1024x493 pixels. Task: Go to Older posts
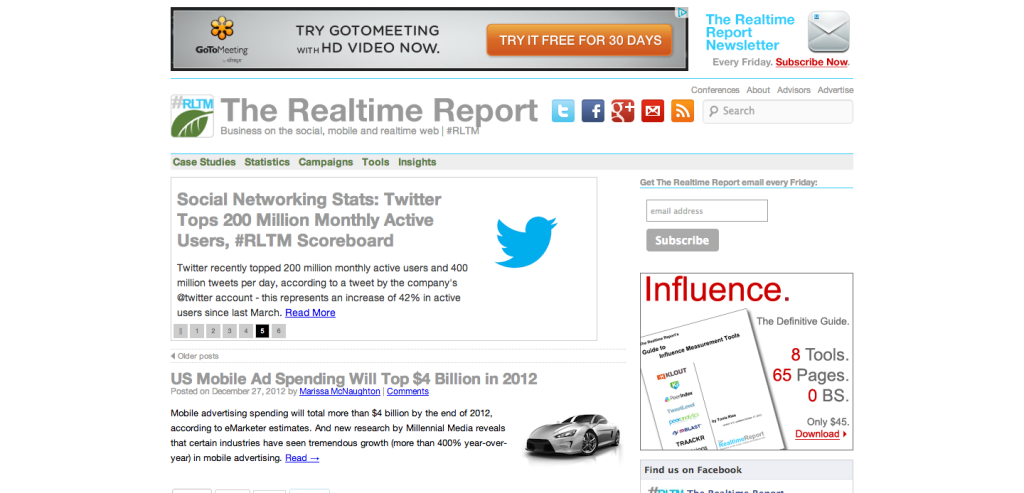coord(195,356)
